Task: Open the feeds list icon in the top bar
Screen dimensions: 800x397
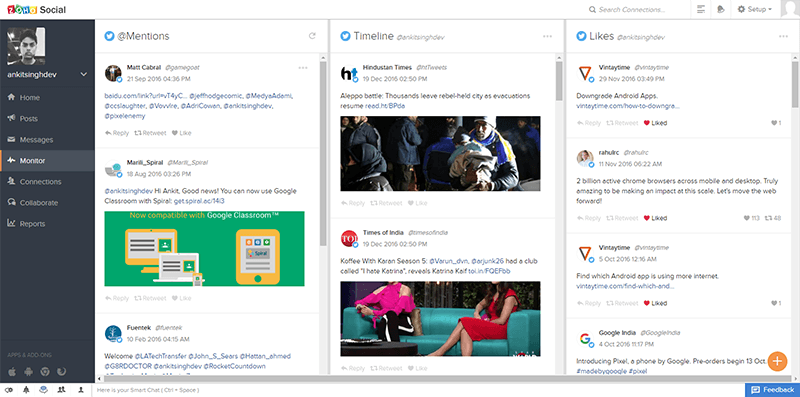Action: pyautogui.click(x=701, y=10)
